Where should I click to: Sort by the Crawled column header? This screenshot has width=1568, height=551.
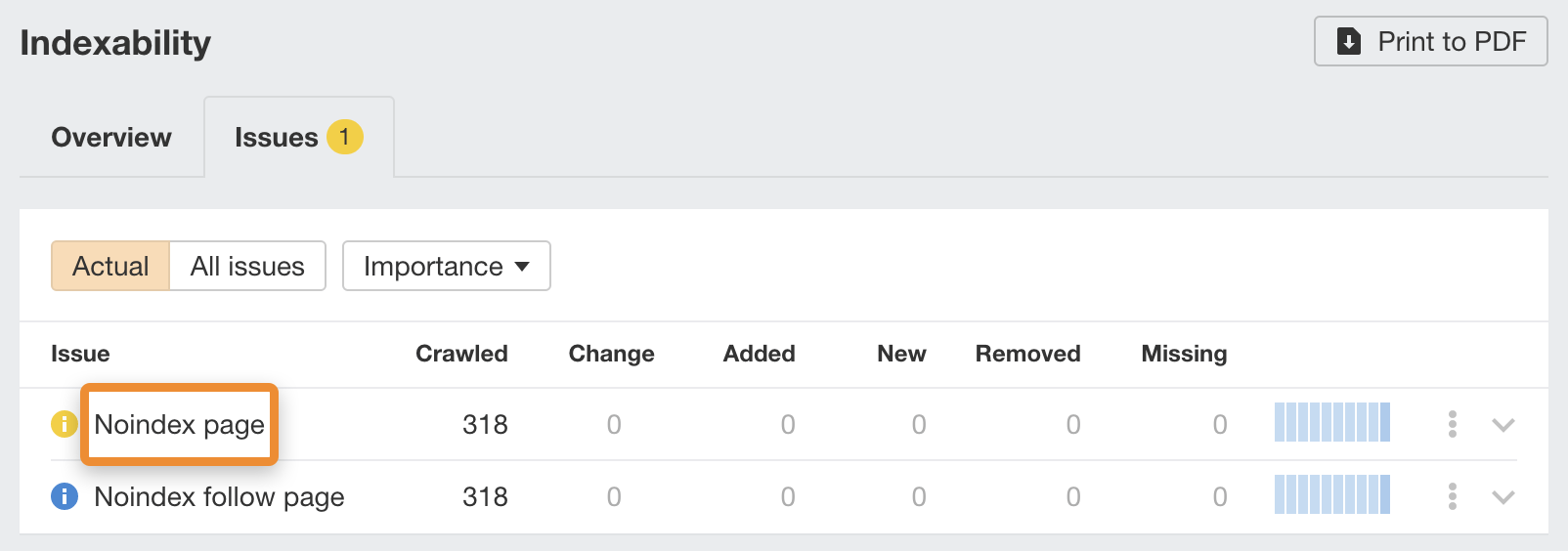point(461,354)
